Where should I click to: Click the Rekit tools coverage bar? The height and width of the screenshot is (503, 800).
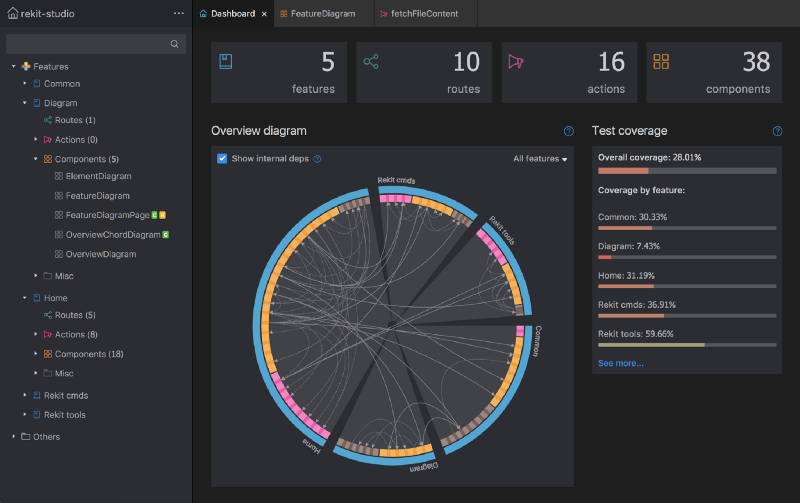(687, 345)
